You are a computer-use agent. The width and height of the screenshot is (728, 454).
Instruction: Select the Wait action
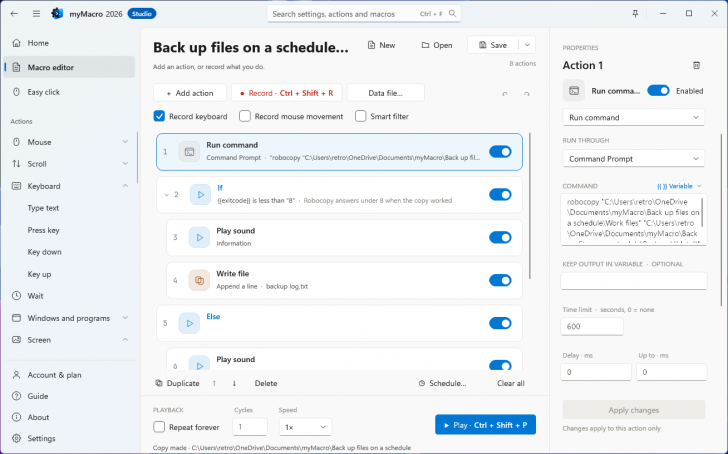[70, 296]
